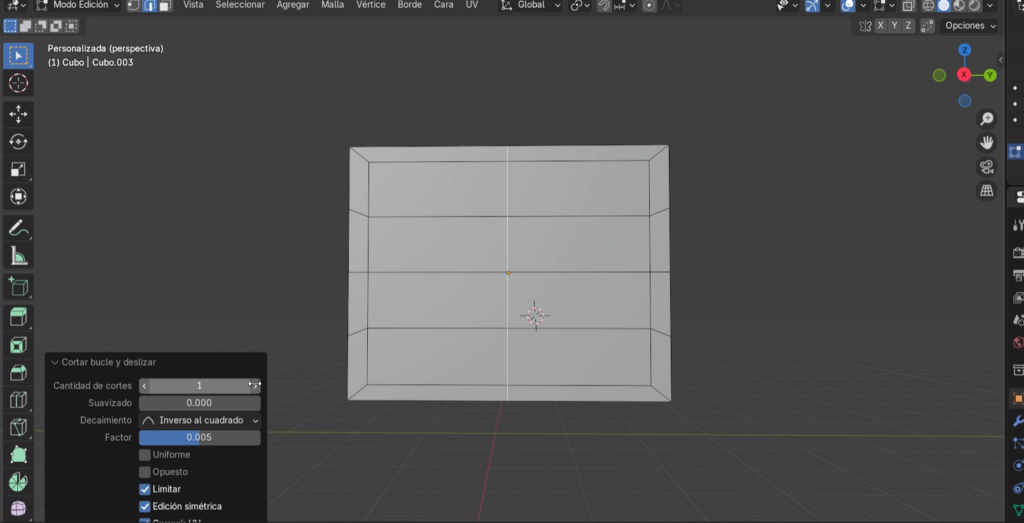Open the snapping options dropdown
1024x523 pixels.
625,5
